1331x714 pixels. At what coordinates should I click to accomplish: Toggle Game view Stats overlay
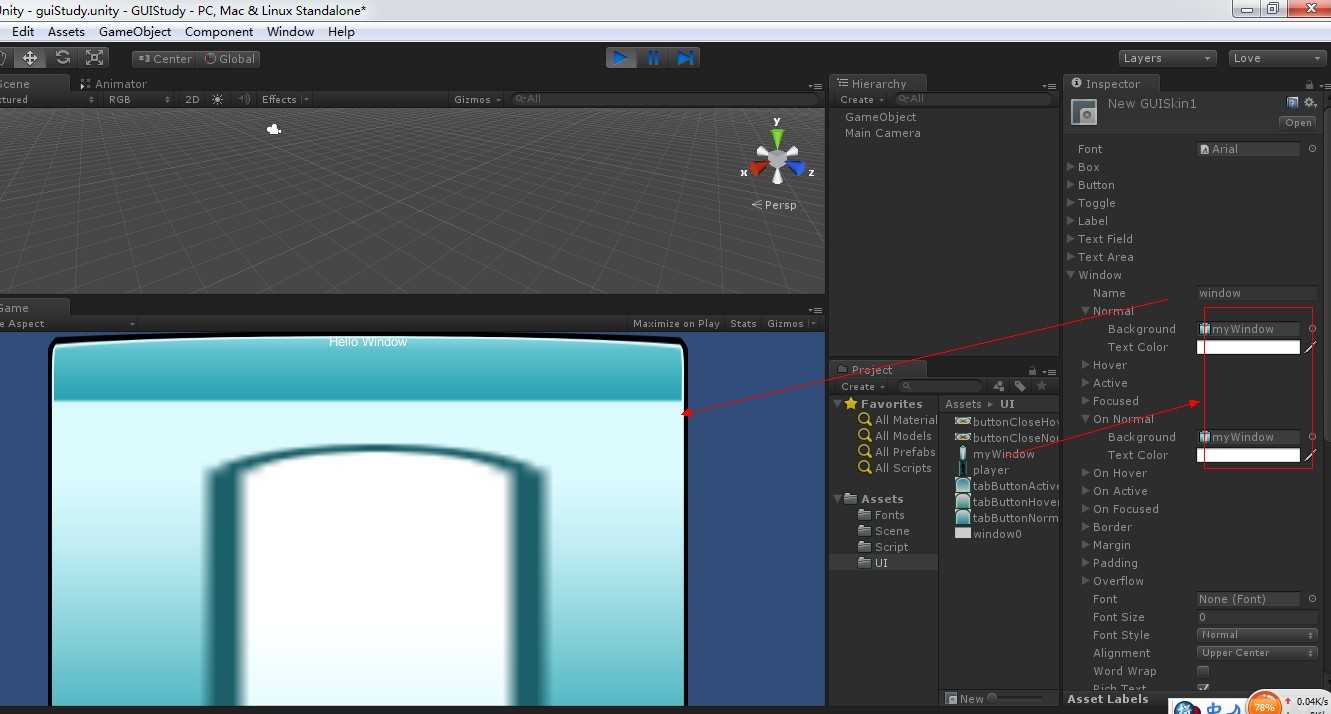(x=743, y=324)
